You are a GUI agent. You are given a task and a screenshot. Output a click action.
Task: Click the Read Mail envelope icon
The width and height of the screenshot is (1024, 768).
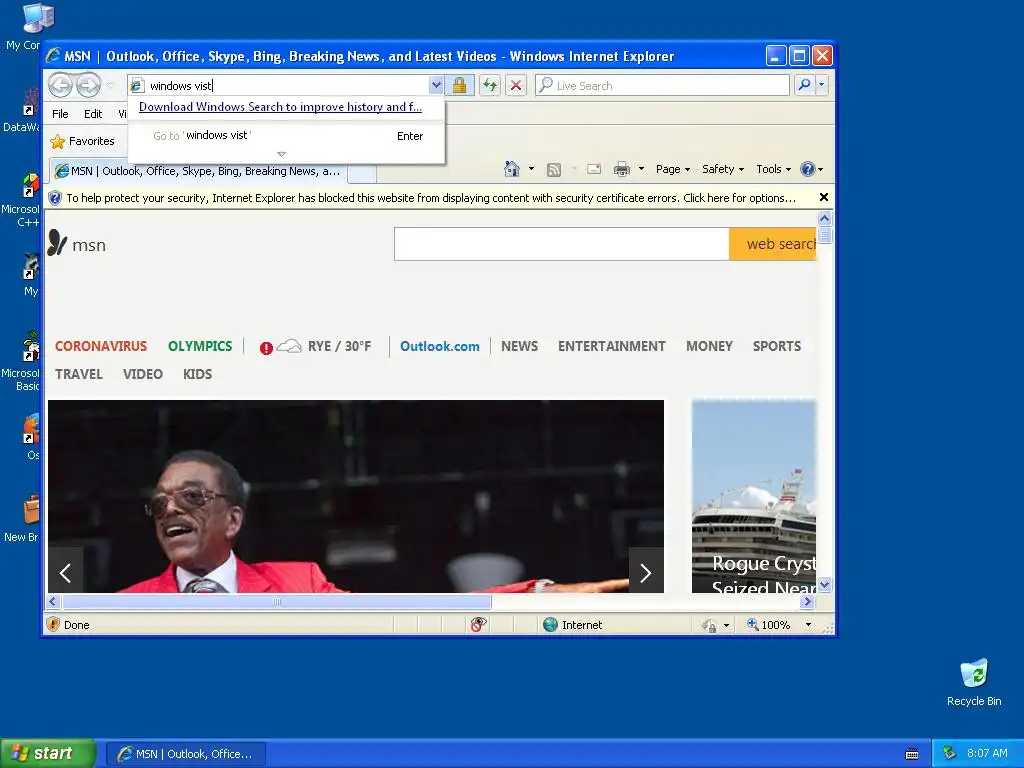[x=594, y=169]
